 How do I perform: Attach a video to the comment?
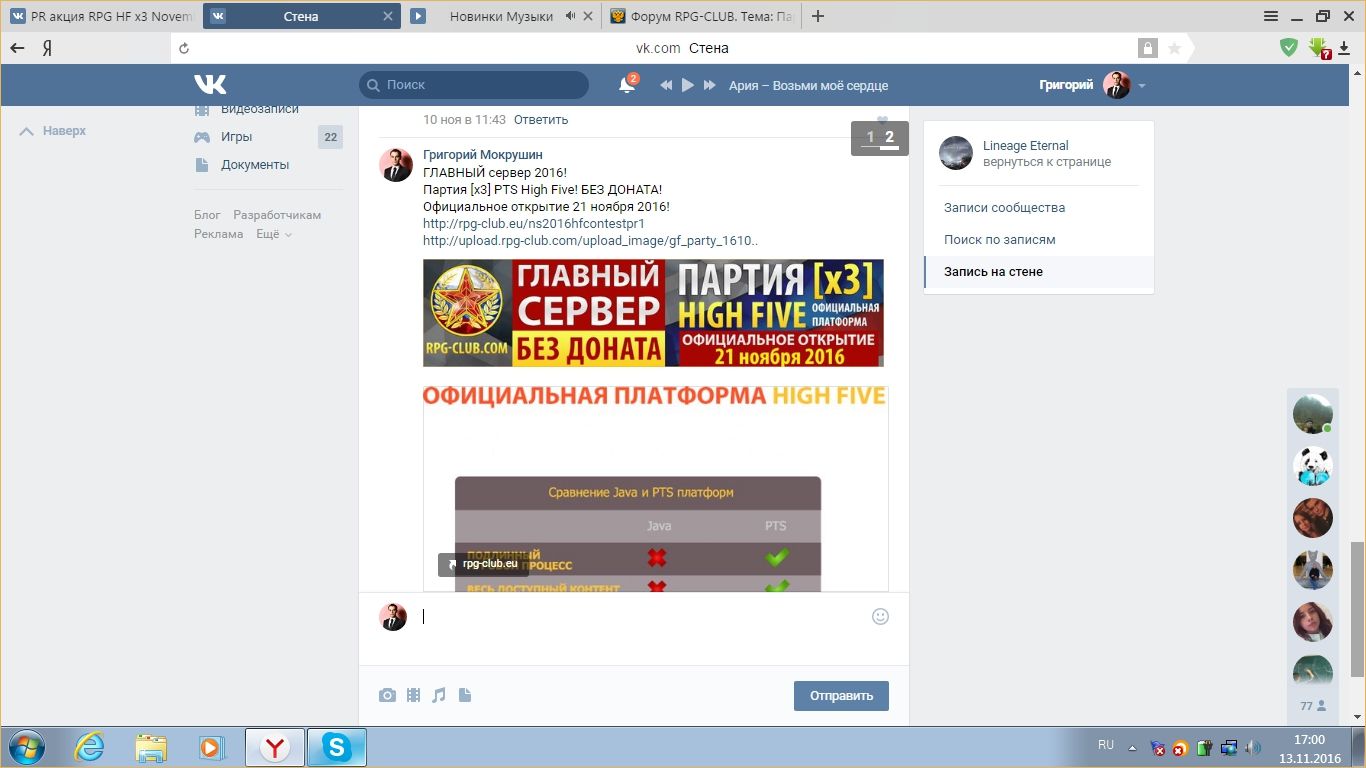(413, 695)
